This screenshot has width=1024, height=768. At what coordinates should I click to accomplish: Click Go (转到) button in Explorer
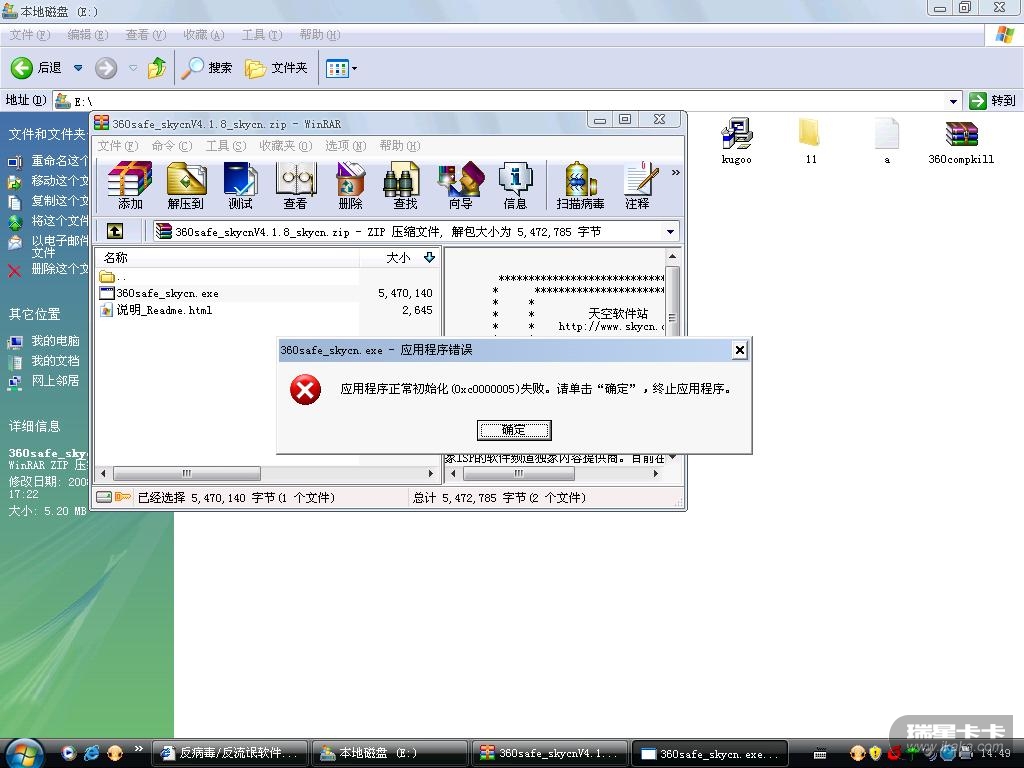coord(993,101)
